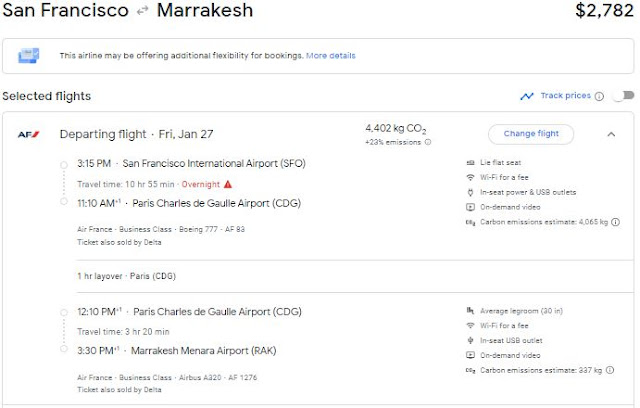
Task: Click the Lie flat seat icon
Action: [x=471, y=162]
